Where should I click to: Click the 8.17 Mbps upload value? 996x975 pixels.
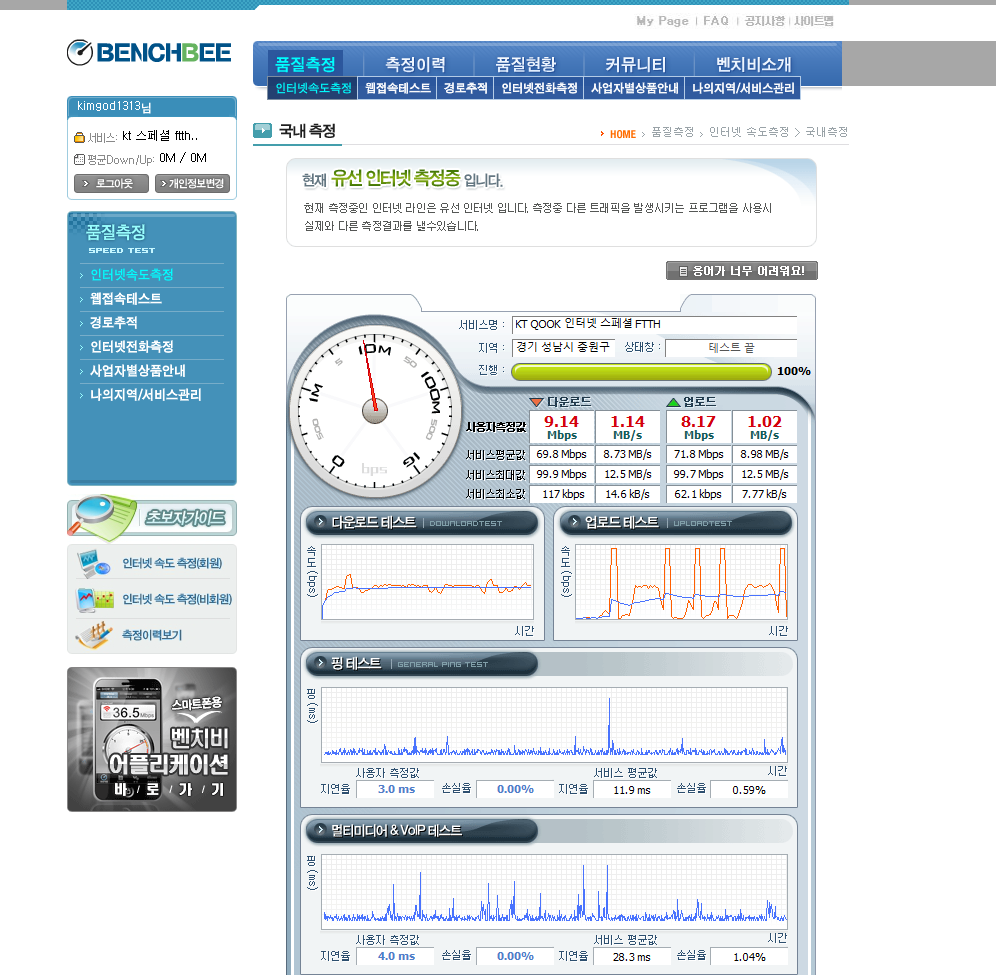[x=699, y=427]
